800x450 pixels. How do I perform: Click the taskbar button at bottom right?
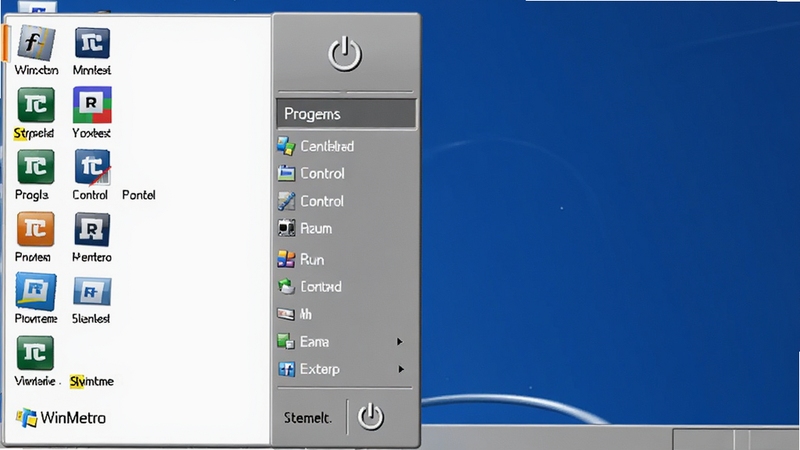click(x=705, y=439)
